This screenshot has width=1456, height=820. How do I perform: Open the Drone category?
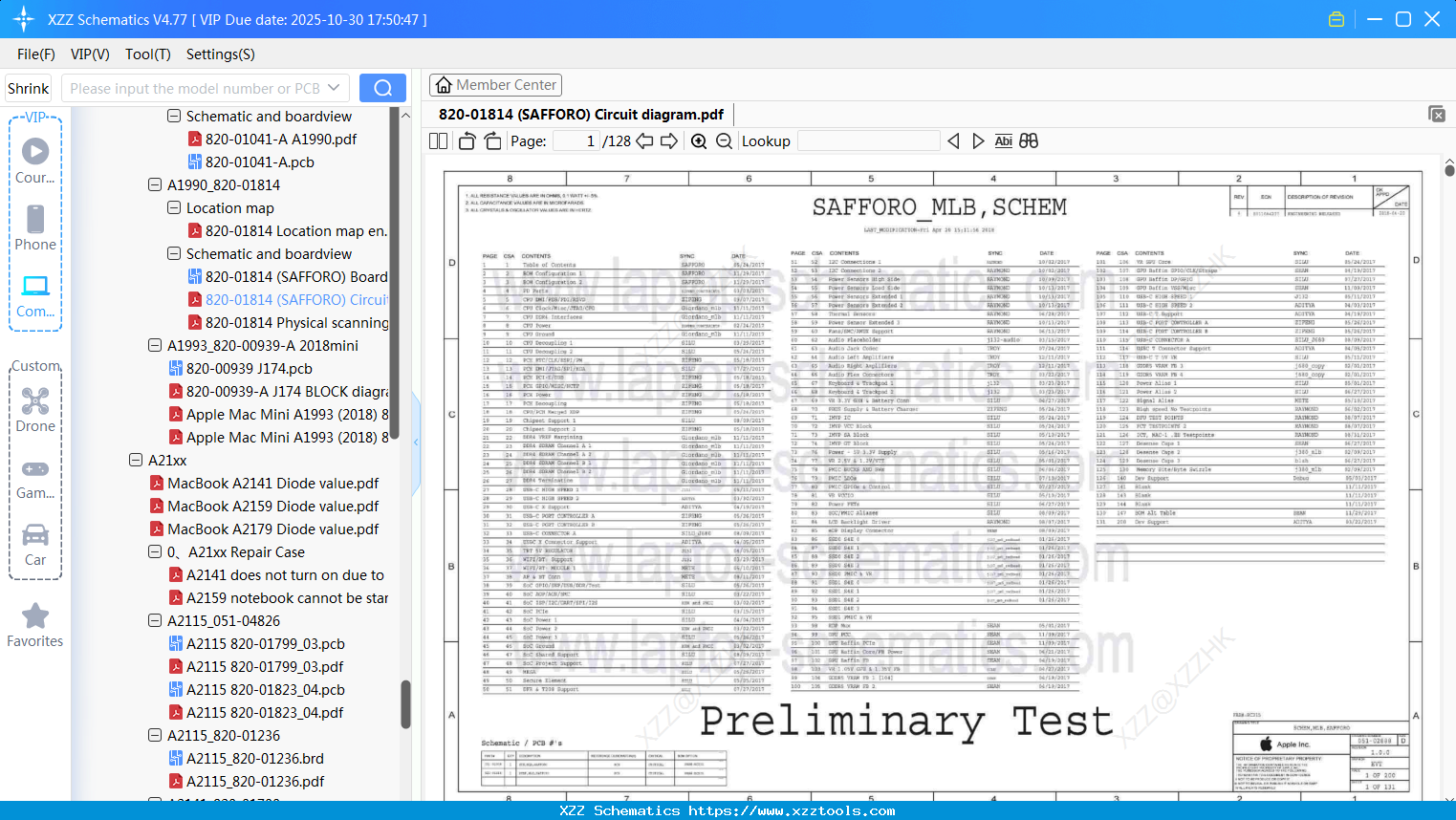[x=35, y=410]
